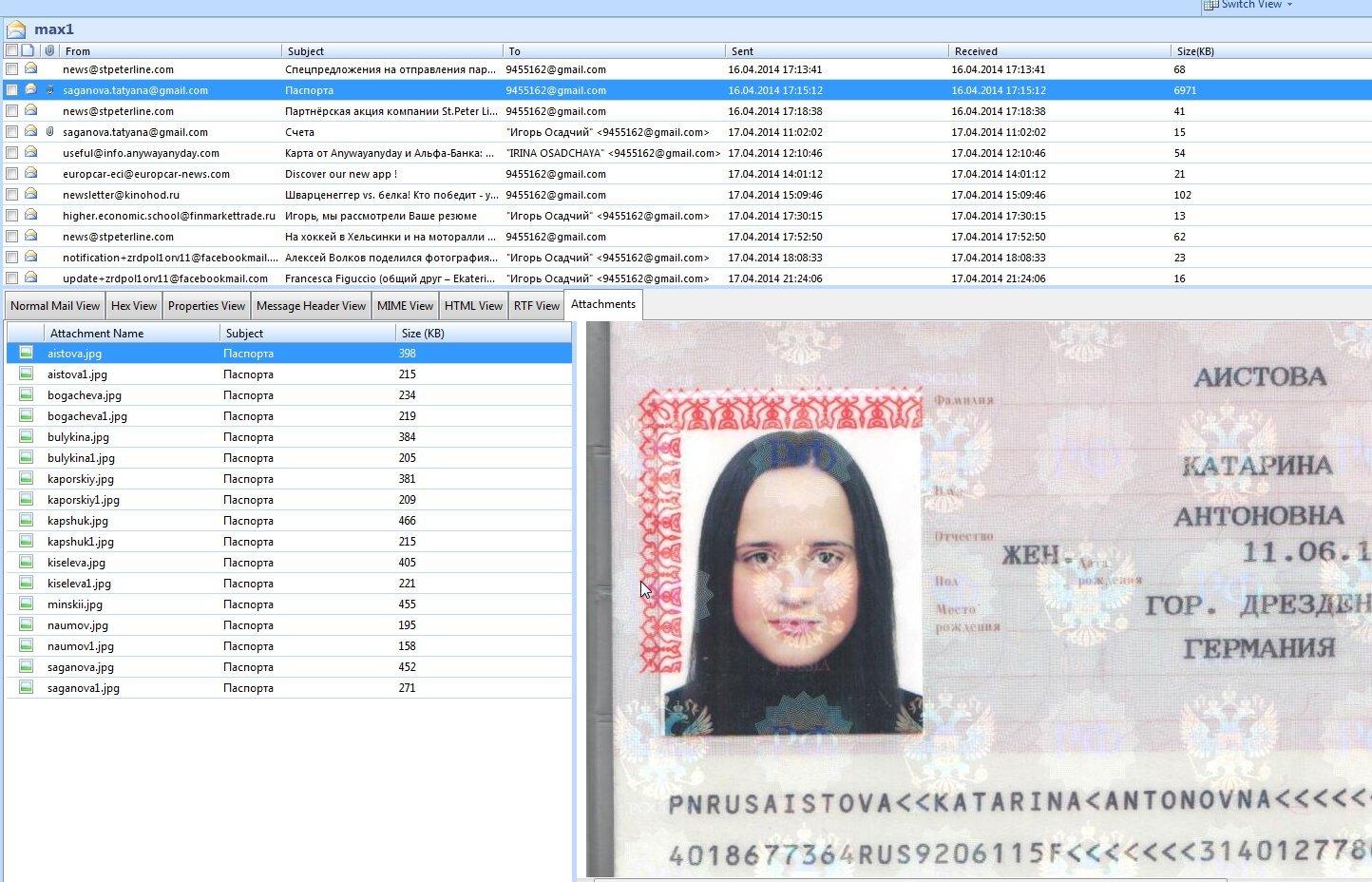Click the image file icon beside naumov1.jpg
Image resolution: width=1372 pixels, height=882 pixels.
click(x=26, y=645)
